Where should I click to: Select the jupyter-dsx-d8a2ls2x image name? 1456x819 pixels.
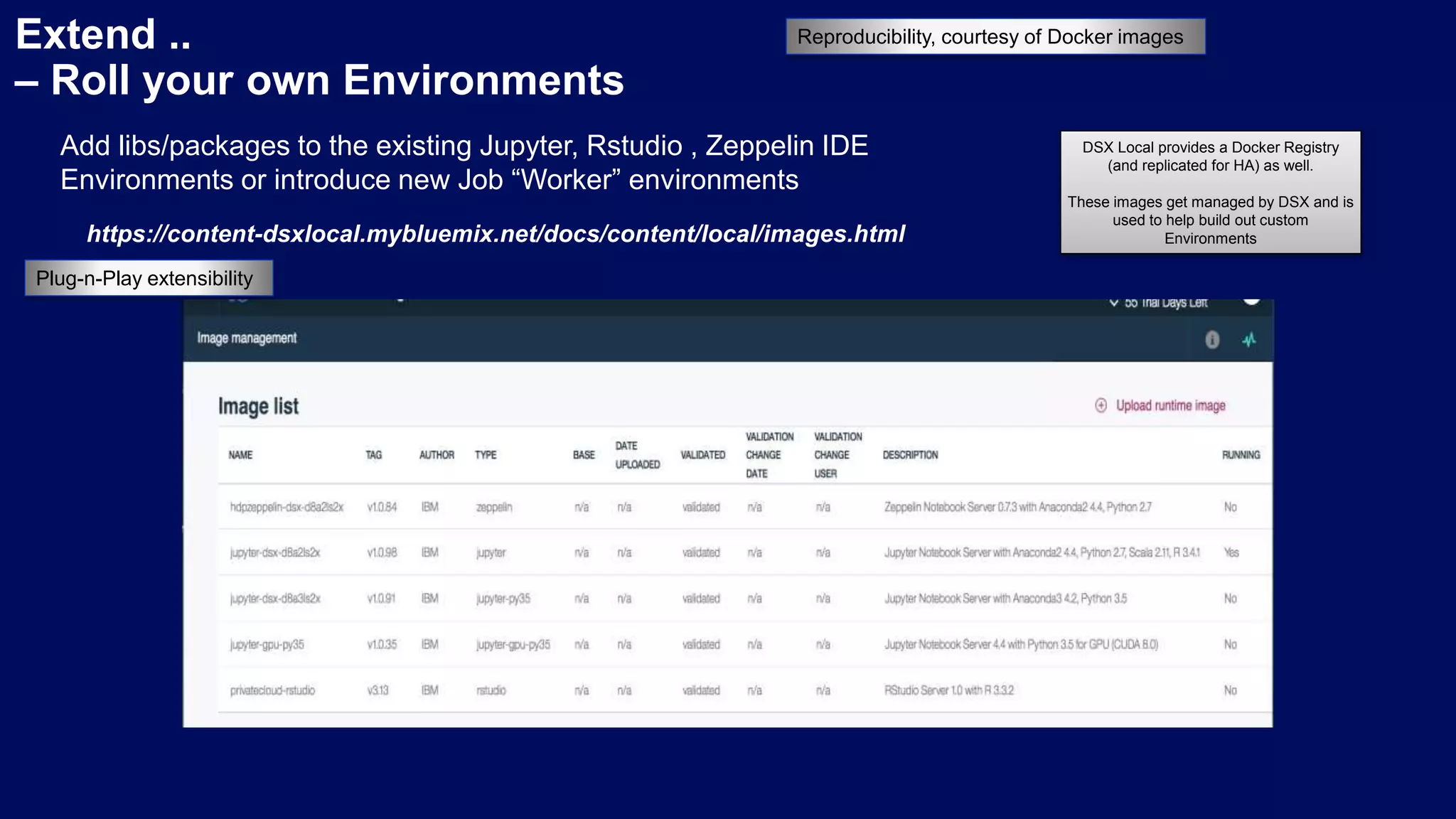coord(275,552)
